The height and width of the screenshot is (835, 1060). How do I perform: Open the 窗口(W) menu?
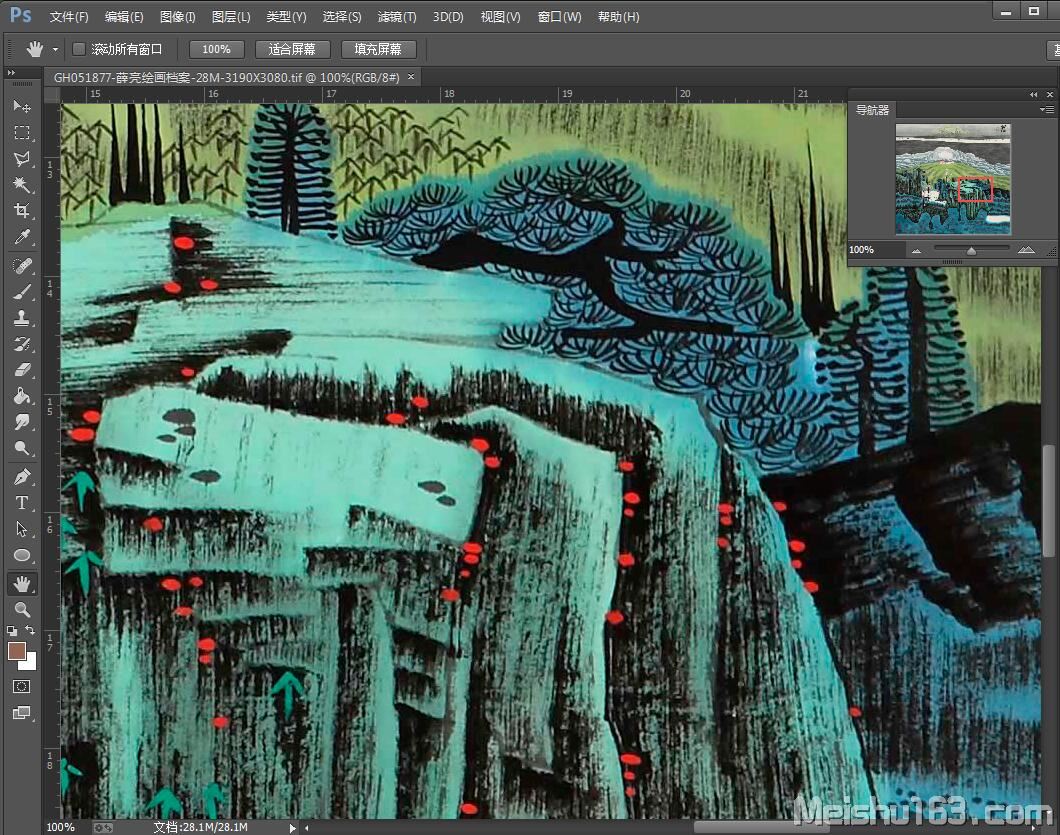pos(559,16)
